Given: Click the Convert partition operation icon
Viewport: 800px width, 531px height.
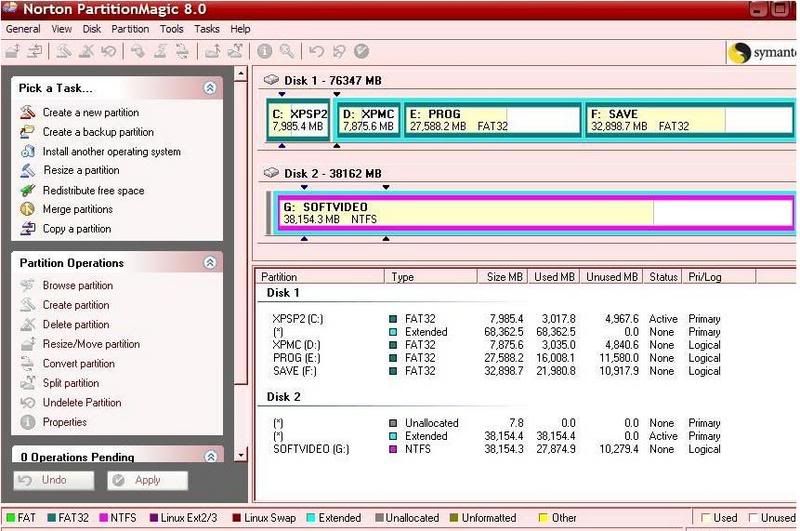Looking at the screenshot, I should (x=27, y=363).
